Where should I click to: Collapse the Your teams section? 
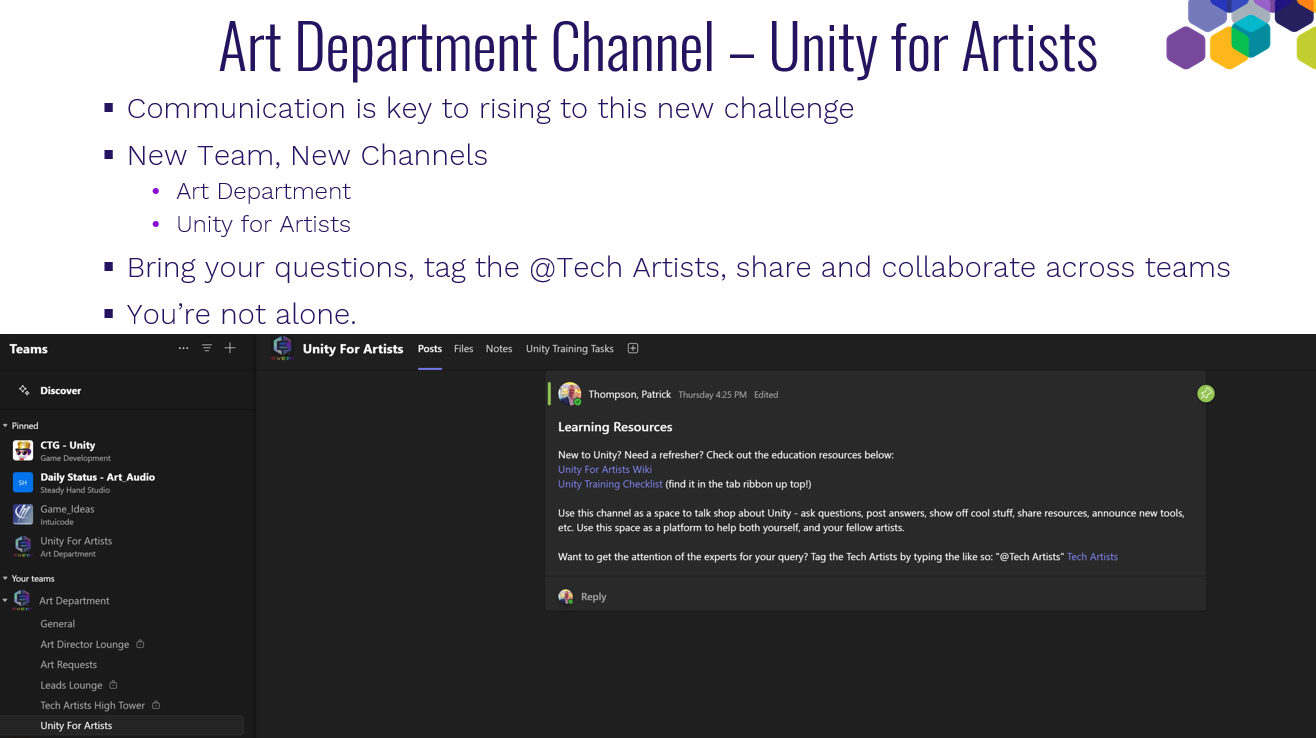5,579
